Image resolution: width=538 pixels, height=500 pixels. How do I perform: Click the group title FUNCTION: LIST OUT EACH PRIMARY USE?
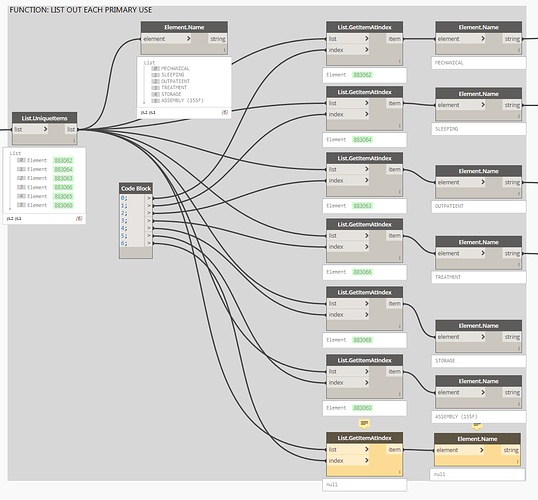81,10
